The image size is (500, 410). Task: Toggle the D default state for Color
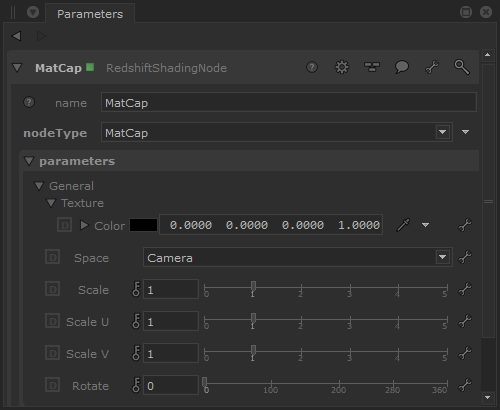click(x=65, y=225)
